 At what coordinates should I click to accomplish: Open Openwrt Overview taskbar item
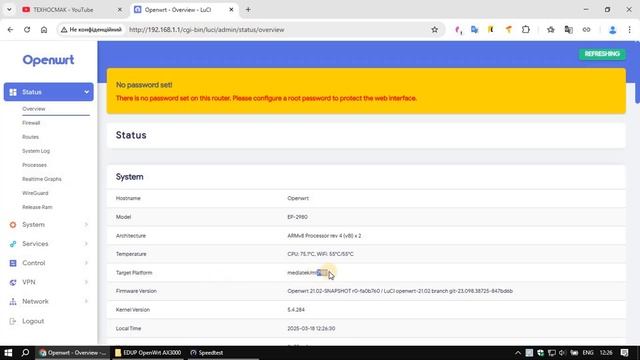coord(73,353)
